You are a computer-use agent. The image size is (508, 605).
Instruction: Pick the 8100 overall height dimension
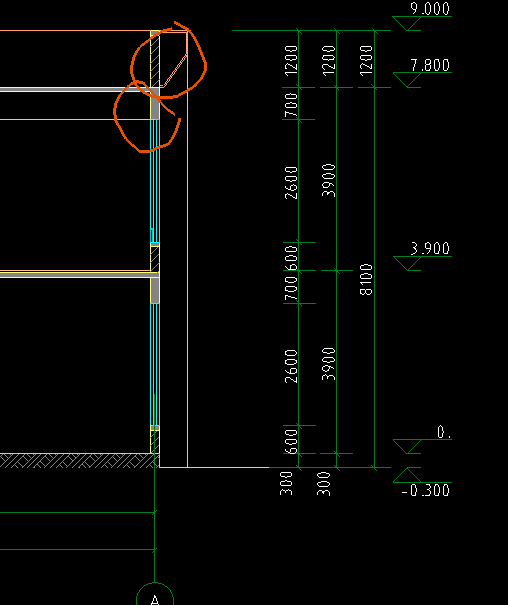coord(366,279)
